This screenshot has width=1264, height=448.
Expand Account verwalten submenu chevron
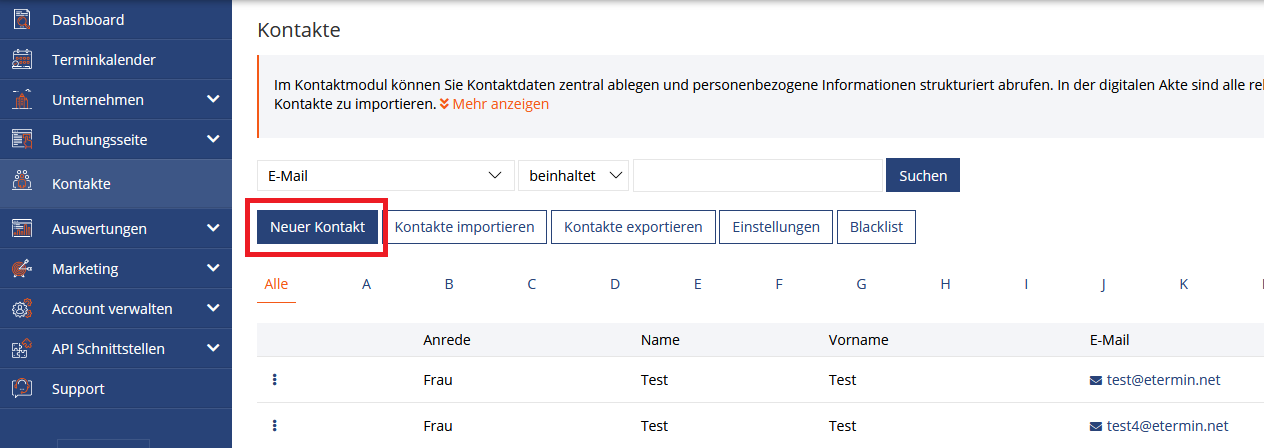(x=213, y=308)
